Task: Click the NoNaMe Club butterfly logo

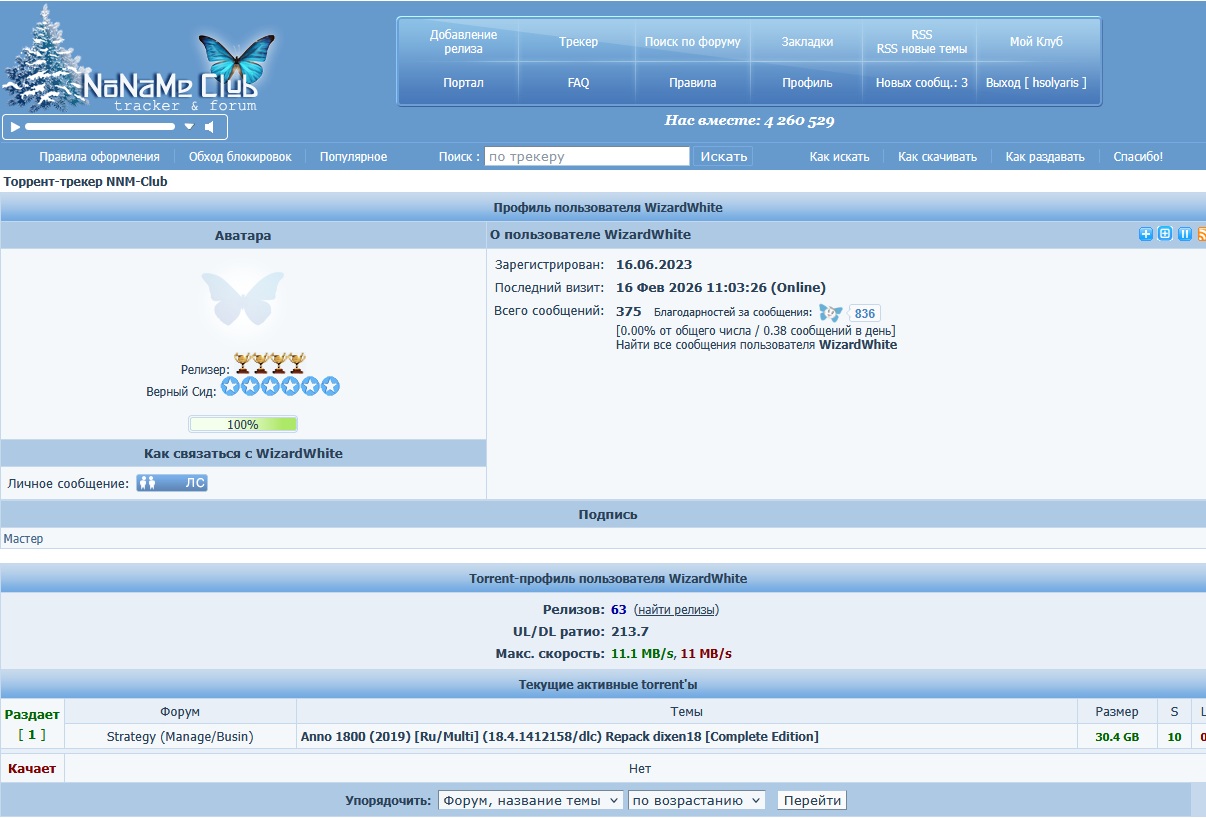Action: point(235,58)
